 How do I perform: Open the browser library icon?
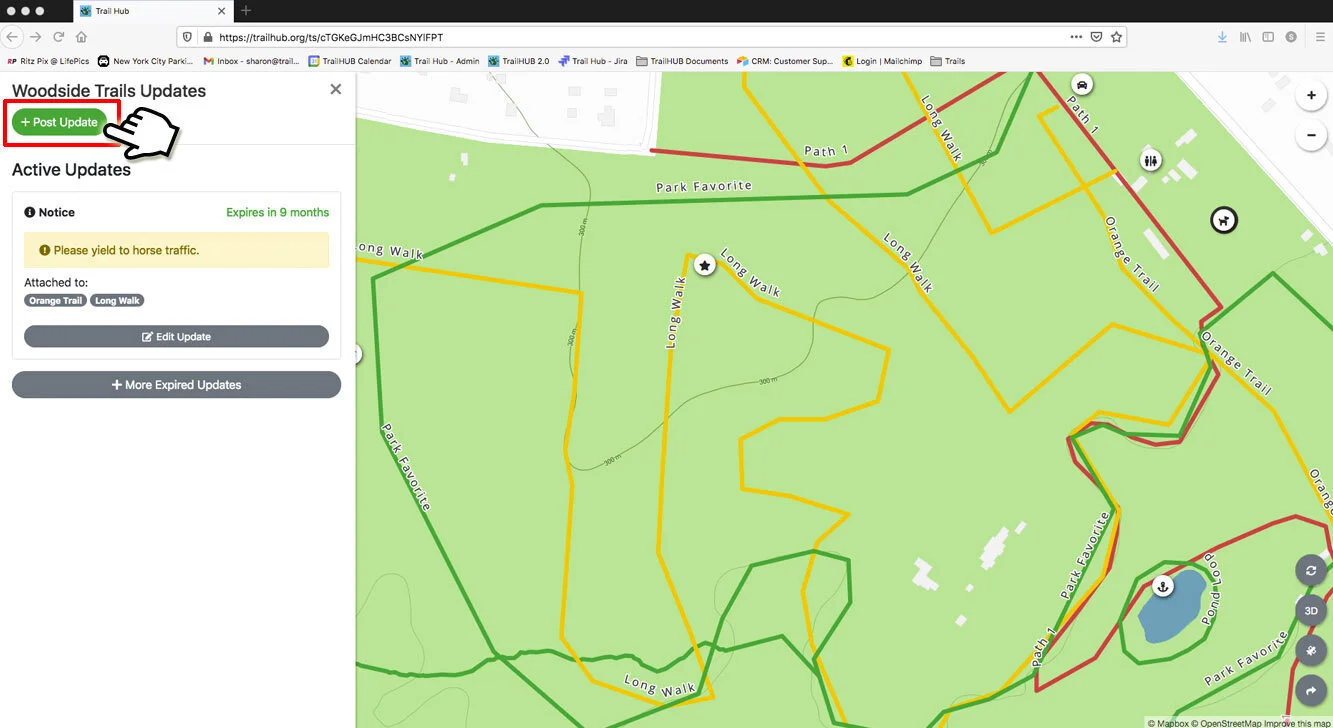pyautogui.click(x=1245, y=37)
